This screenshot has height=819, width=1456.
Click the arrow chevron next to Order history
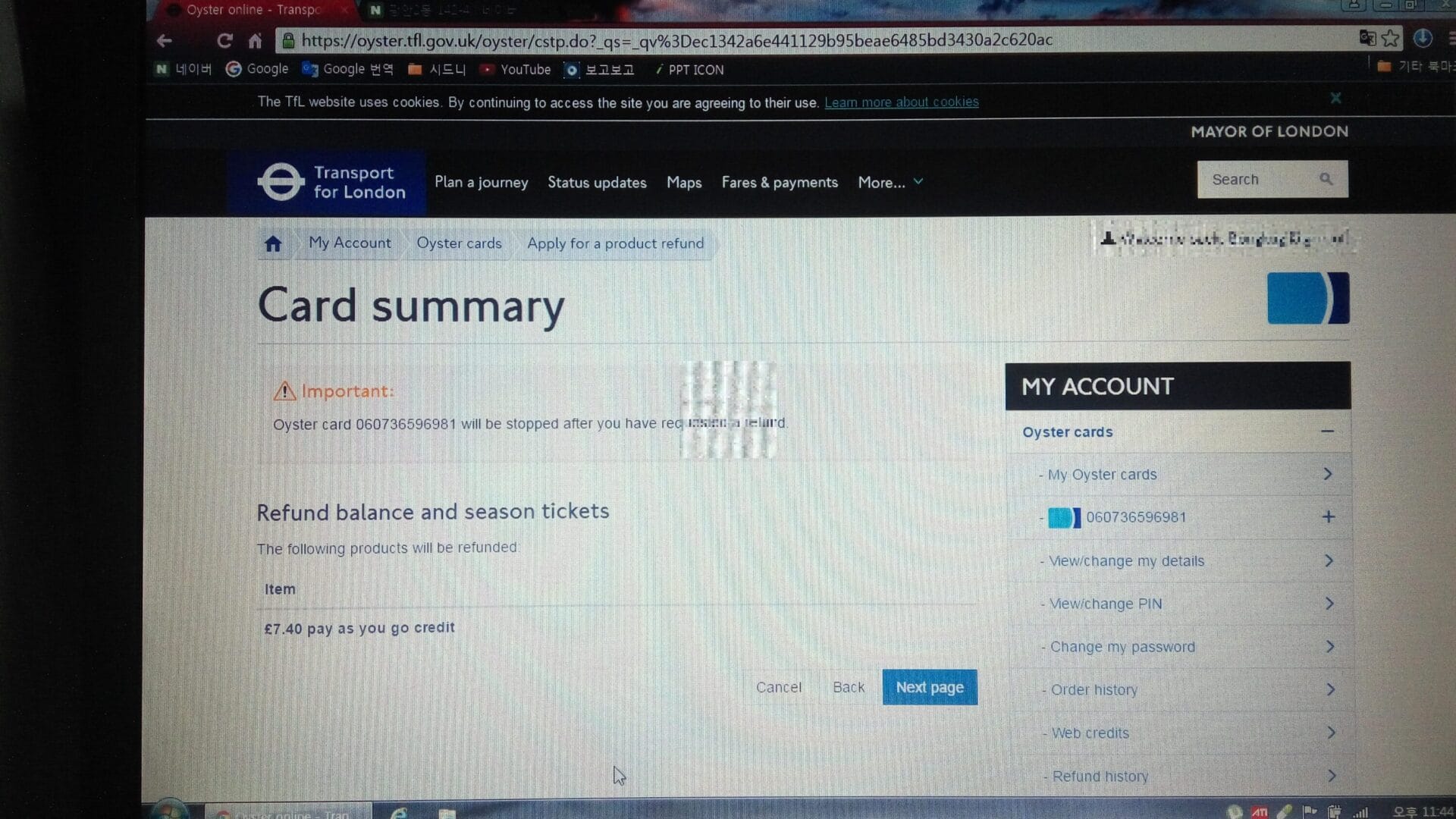(1329, 689)
